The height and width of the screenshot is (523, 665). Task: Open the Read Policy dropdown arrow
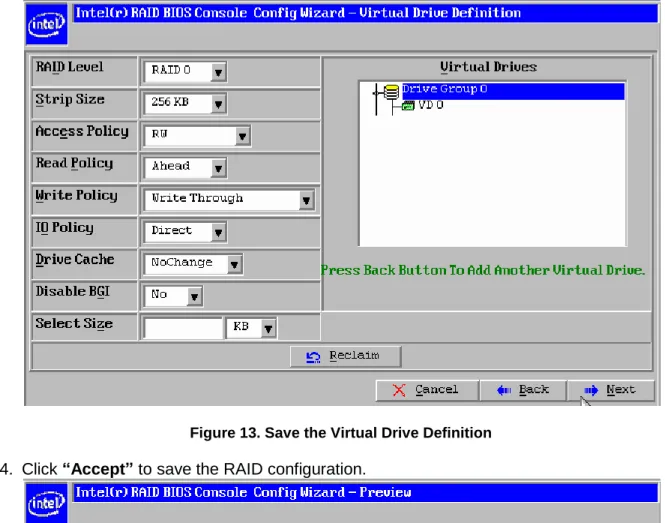tap(218, 168)
